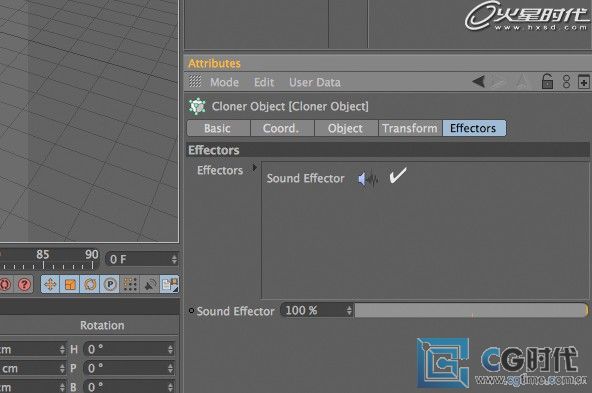
Task: Toggle the Attributes lock element icon
Action: [x=547, y=81]
